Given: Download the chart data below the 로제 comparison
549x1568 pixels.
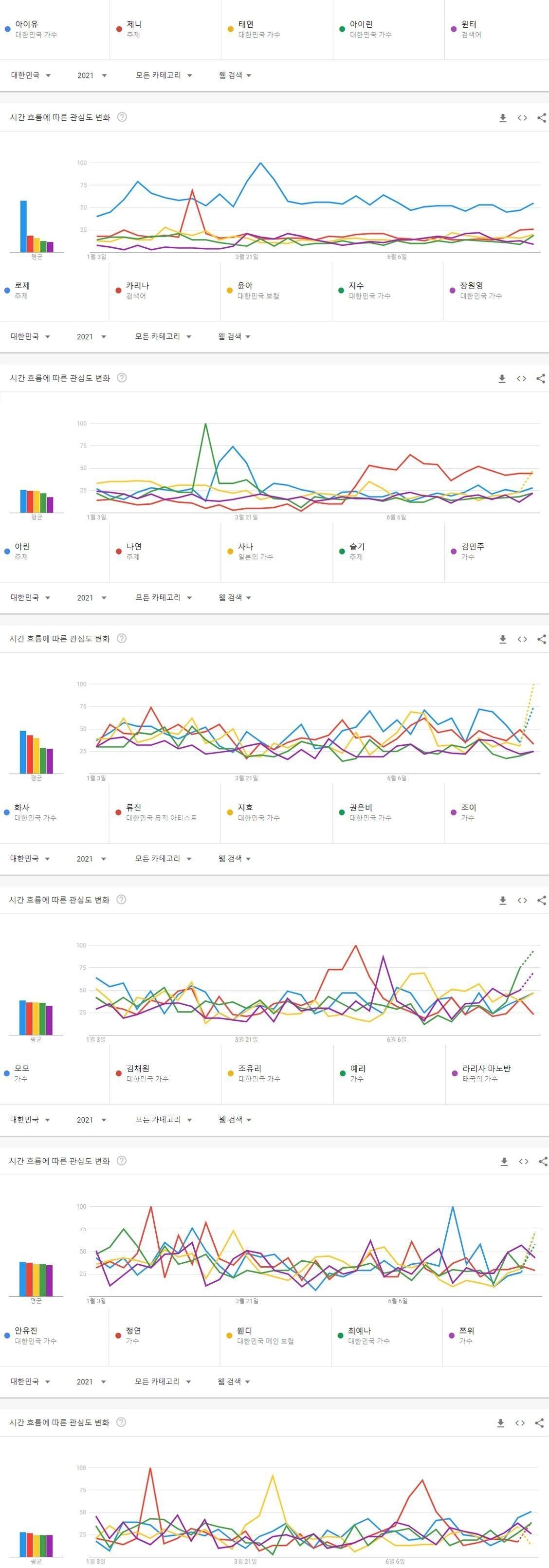Looking at the screenshot, I should click(502, 379).
